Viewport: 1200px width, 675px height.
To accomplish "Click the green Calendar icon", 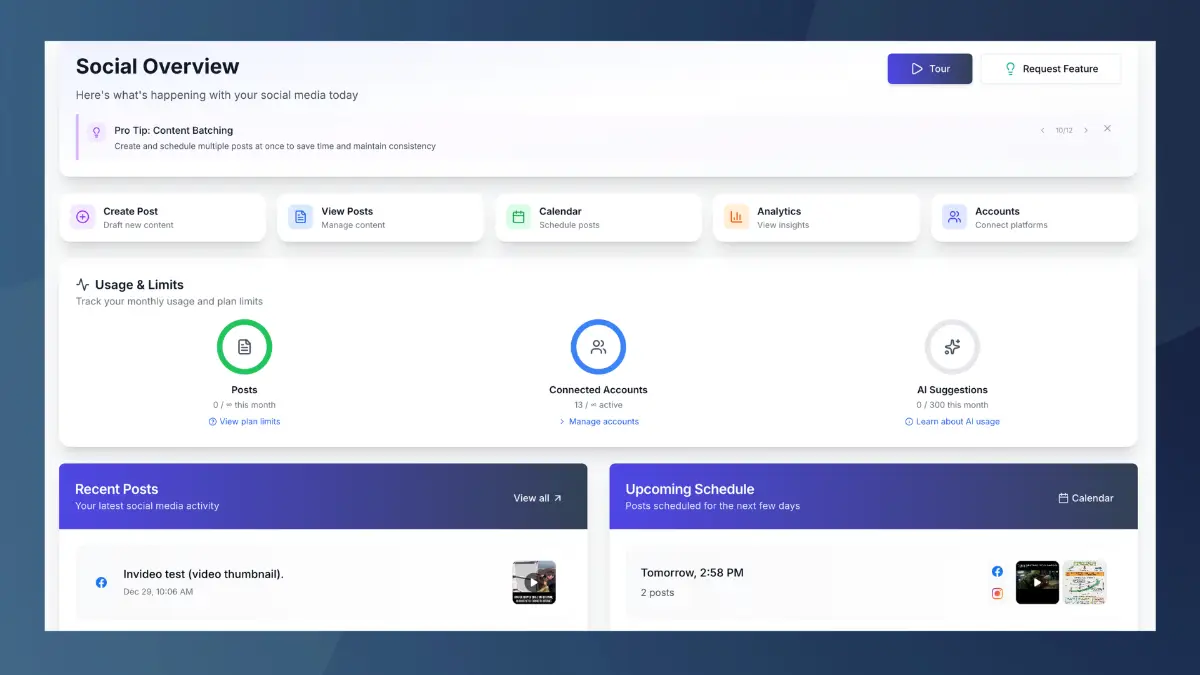I will coord(518,217).
